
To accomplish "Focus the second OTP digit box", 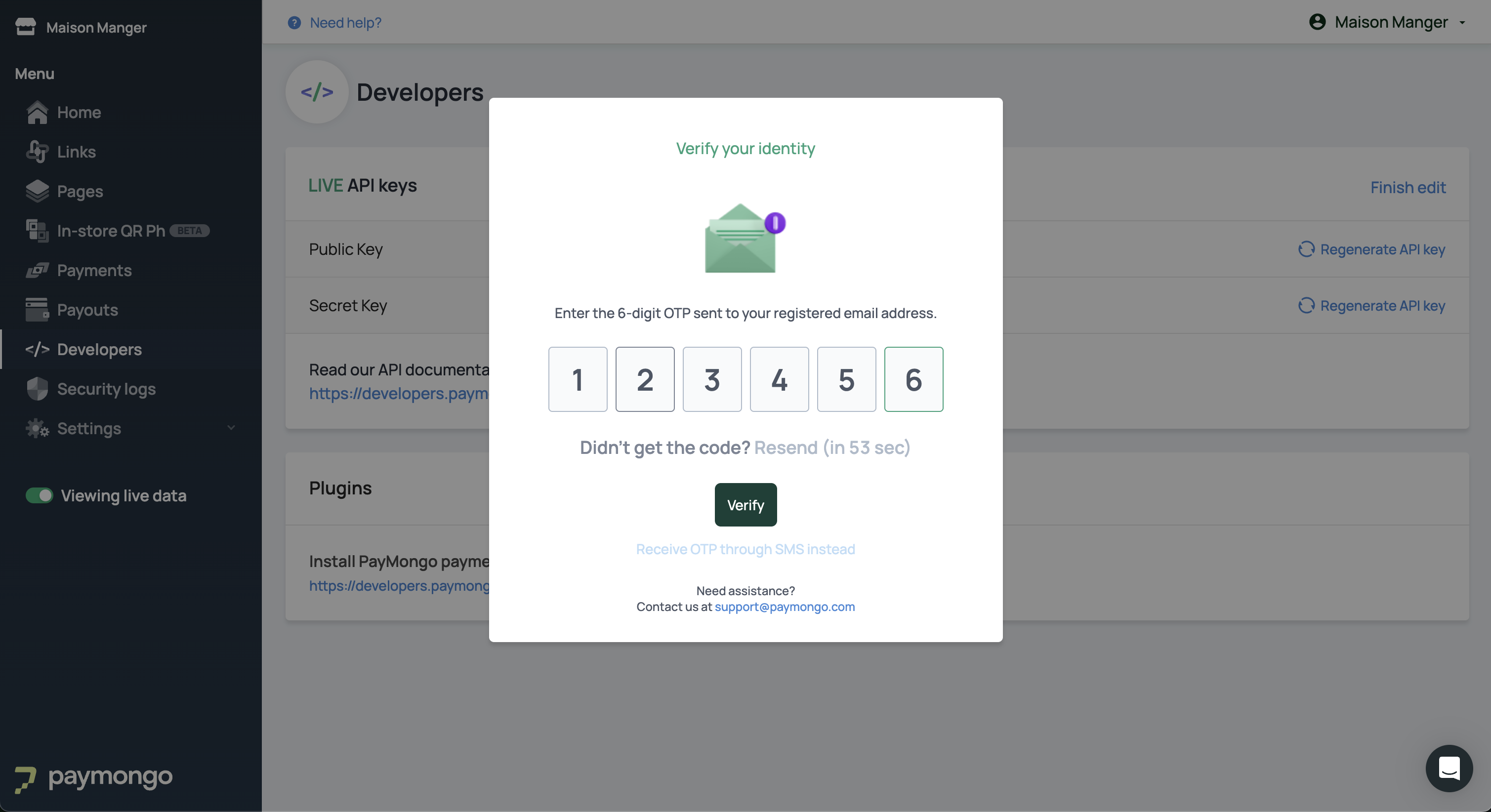I will pos(645,379).
